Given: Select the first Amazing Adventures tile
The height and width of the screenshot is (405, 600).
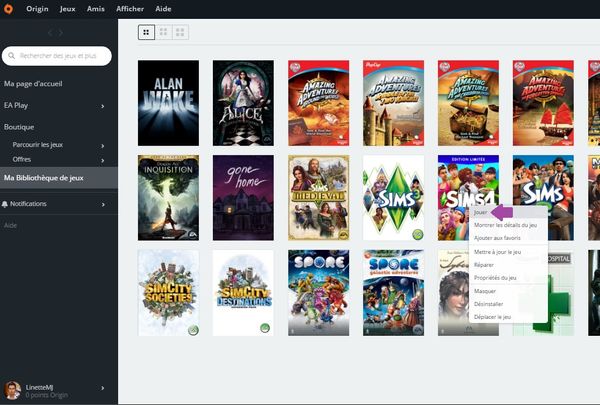Looking at the screenshot, I should tap(318, 103).
